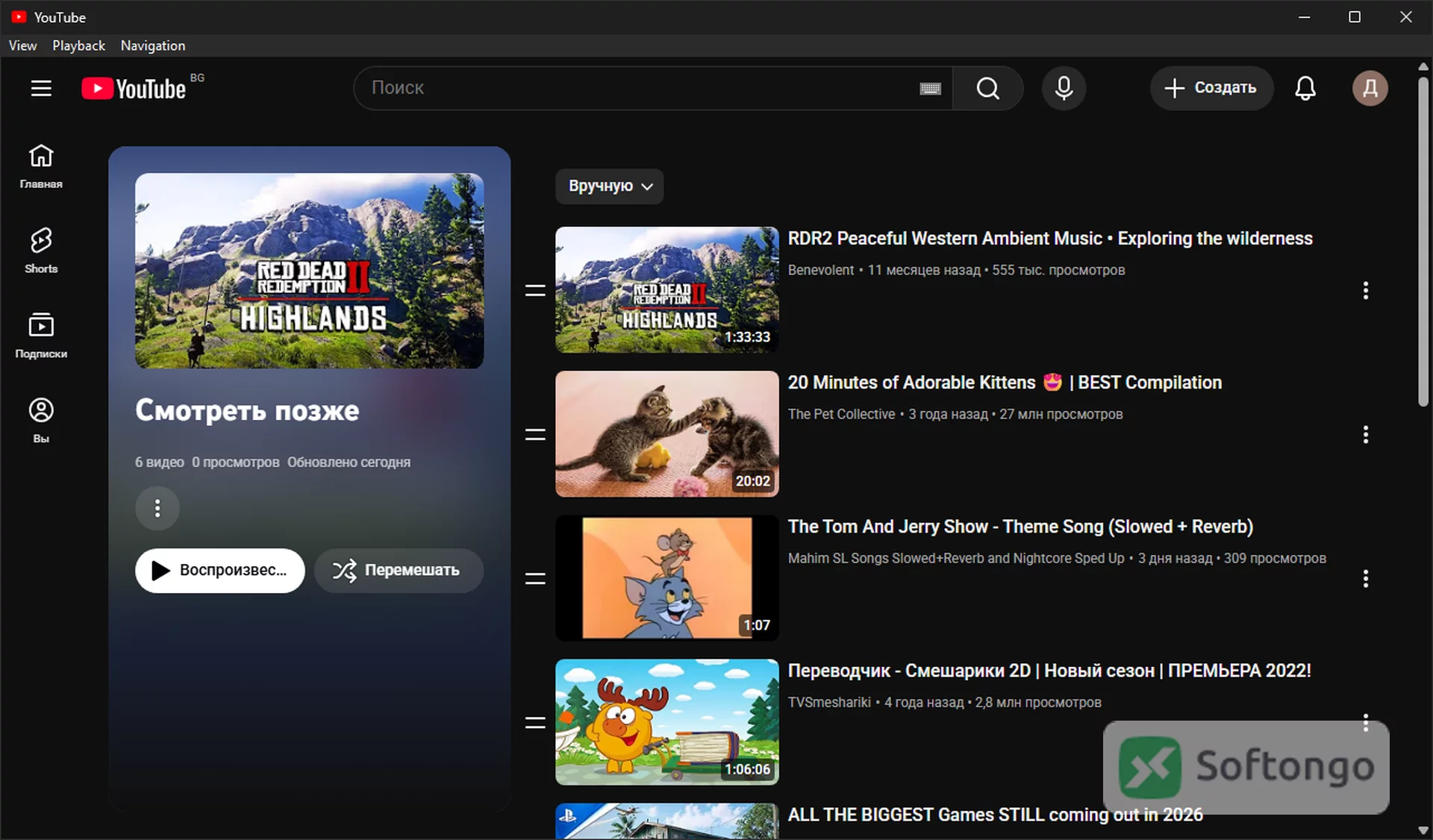Open the 20 Minutes of Adorable Kittens title

1005,383
